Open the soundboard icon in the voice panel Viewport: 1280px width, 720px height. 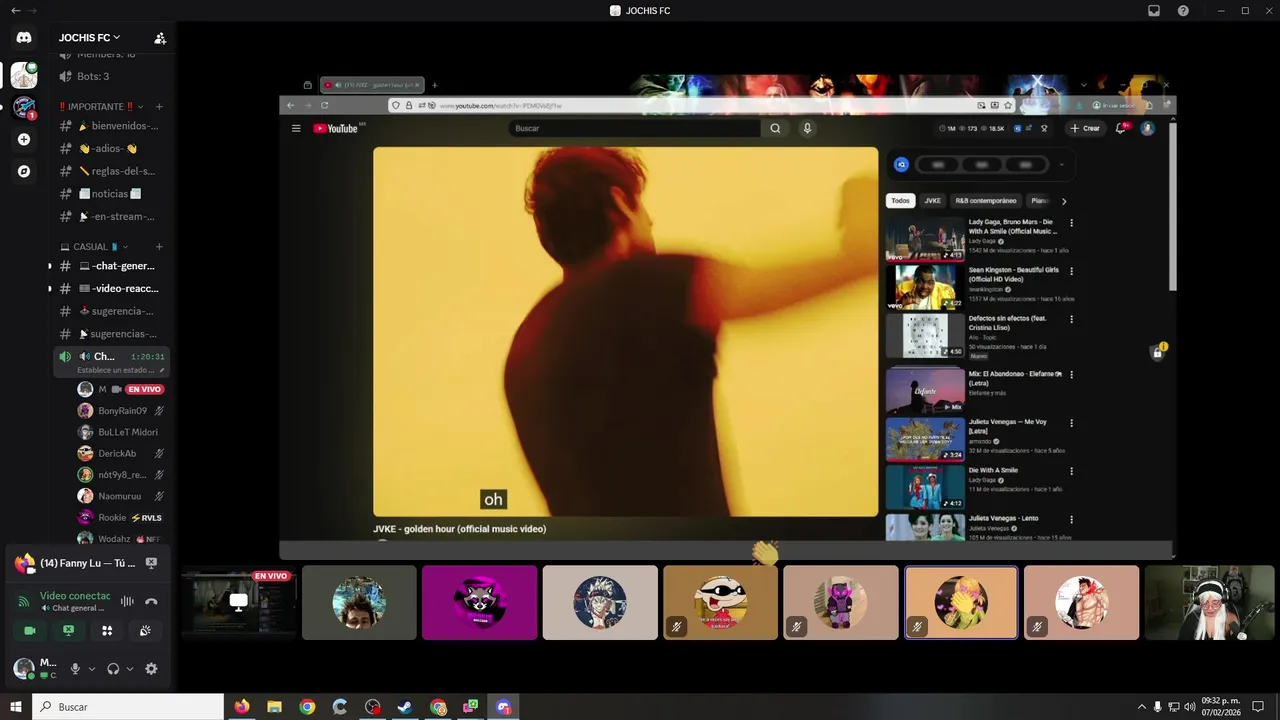(145, 630)
